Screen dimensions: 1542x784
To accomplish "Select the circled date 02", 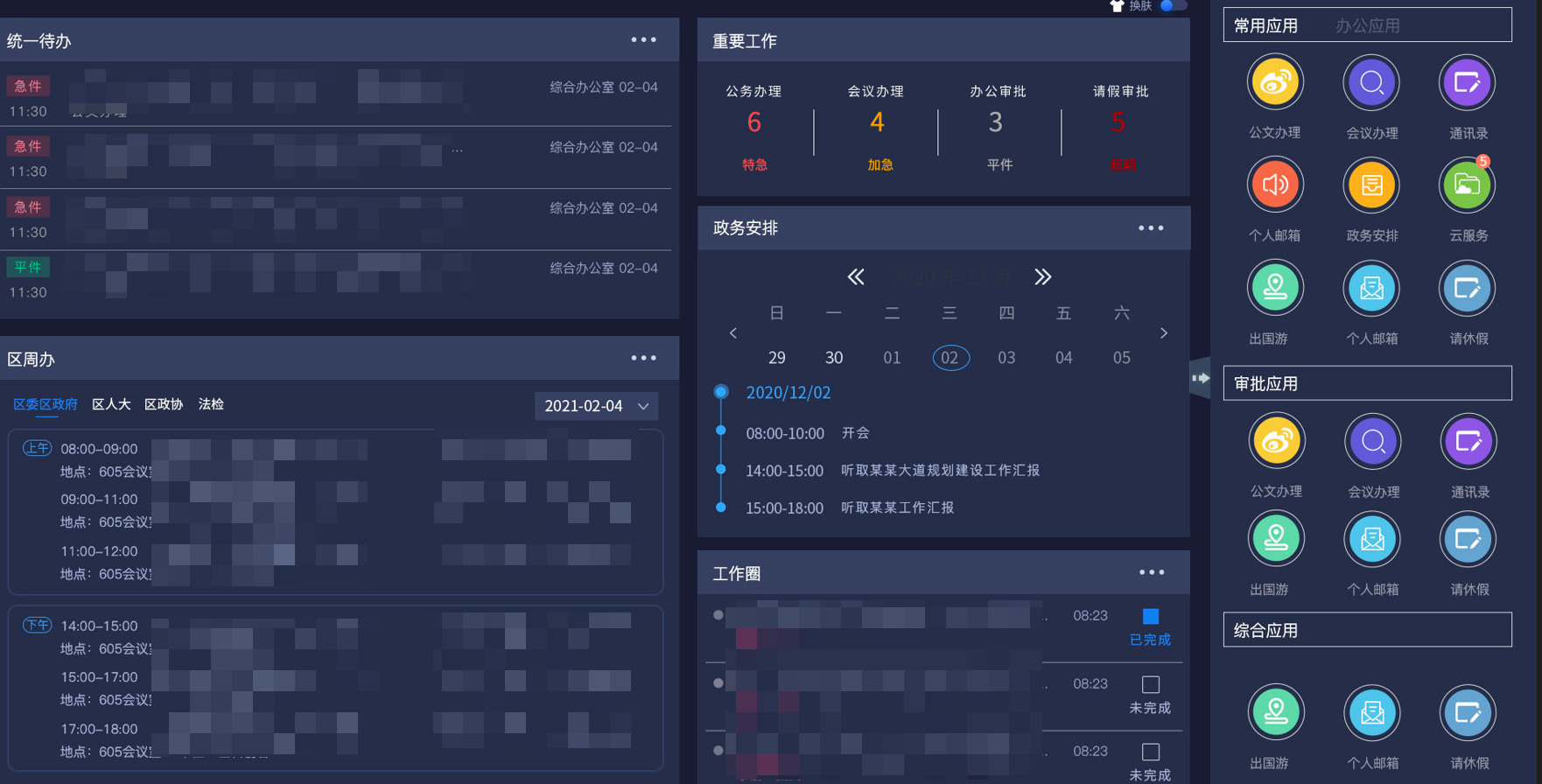I will [950, 358].
